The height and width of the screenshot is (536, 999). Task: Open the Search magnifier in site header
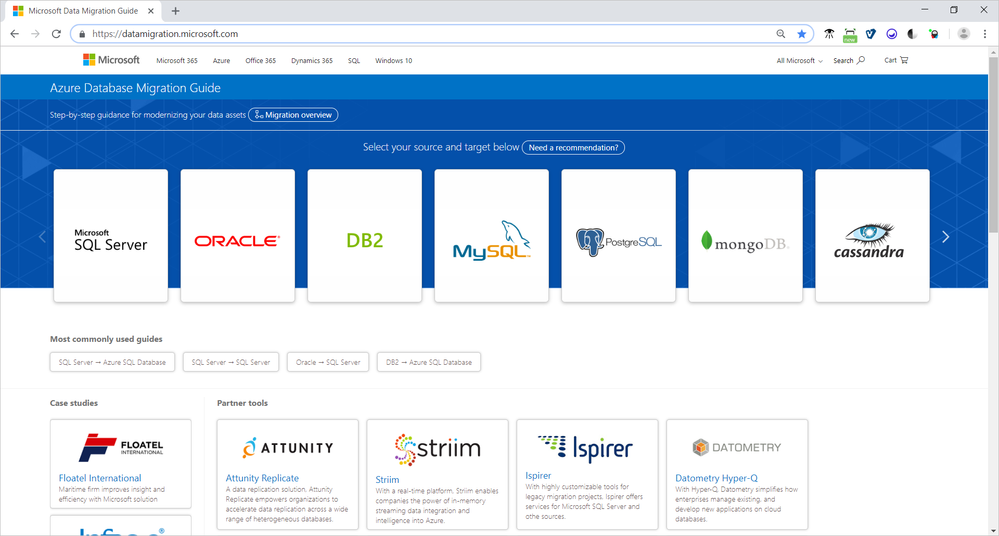[x=849, y=61]
